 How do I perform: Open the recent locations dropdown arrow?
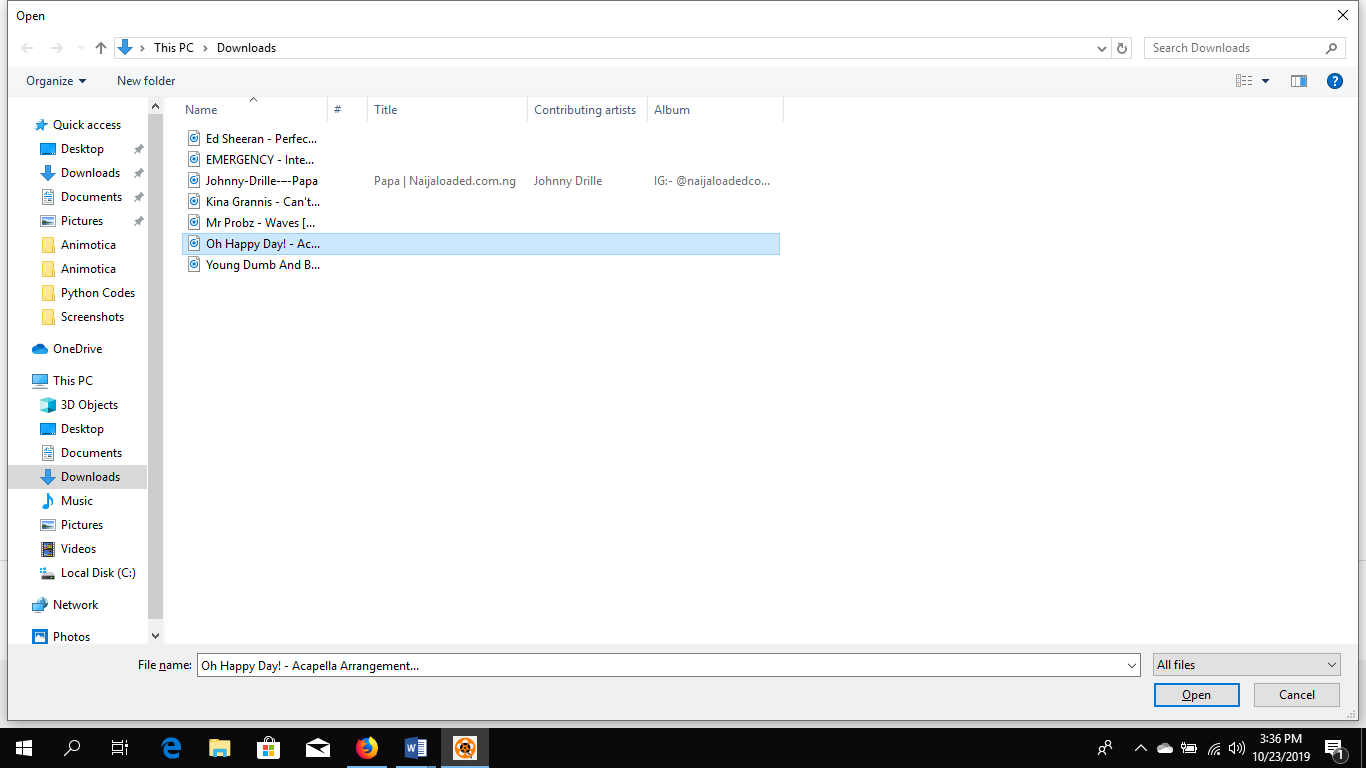80,48
